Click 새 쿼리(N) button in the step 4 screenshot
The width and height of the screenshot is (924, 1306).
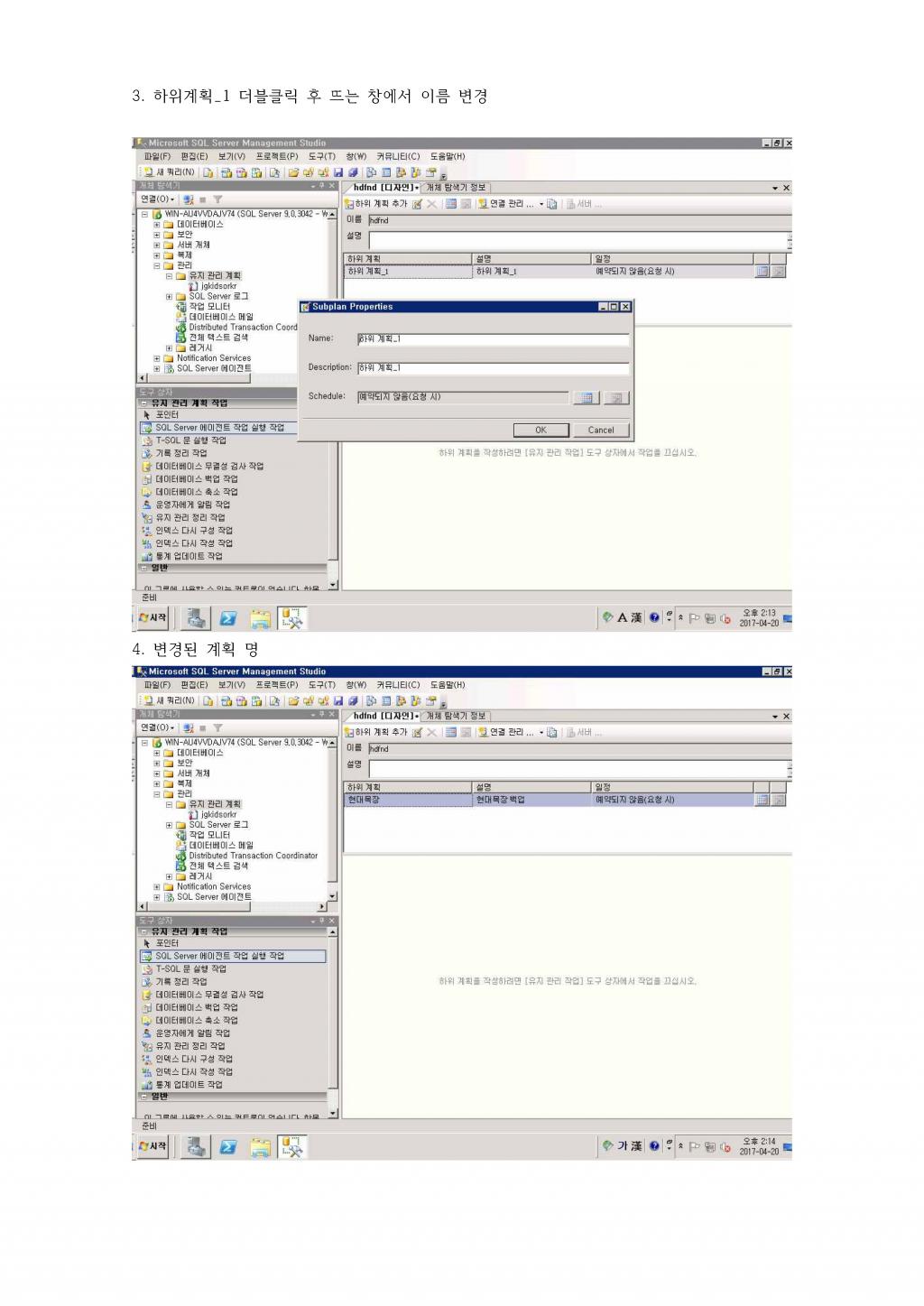169,700
